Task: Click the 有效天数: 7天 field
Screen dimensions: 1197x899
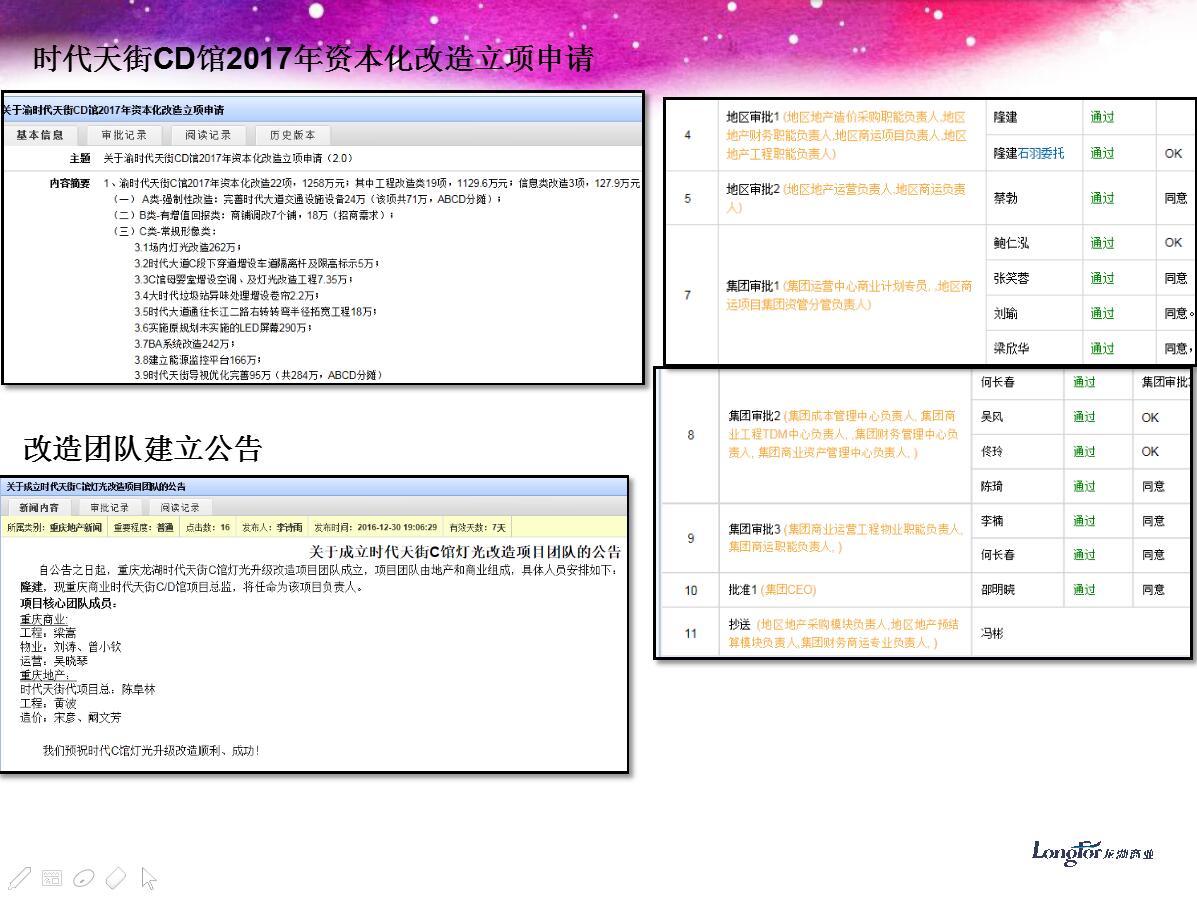Action: pyautogui.click(x=477, y=527)
